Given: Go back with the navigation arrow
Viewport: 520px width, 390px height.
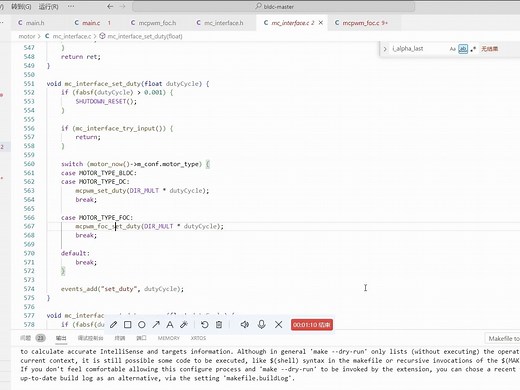Looking at the screenshot, I should tap(110, 6).
